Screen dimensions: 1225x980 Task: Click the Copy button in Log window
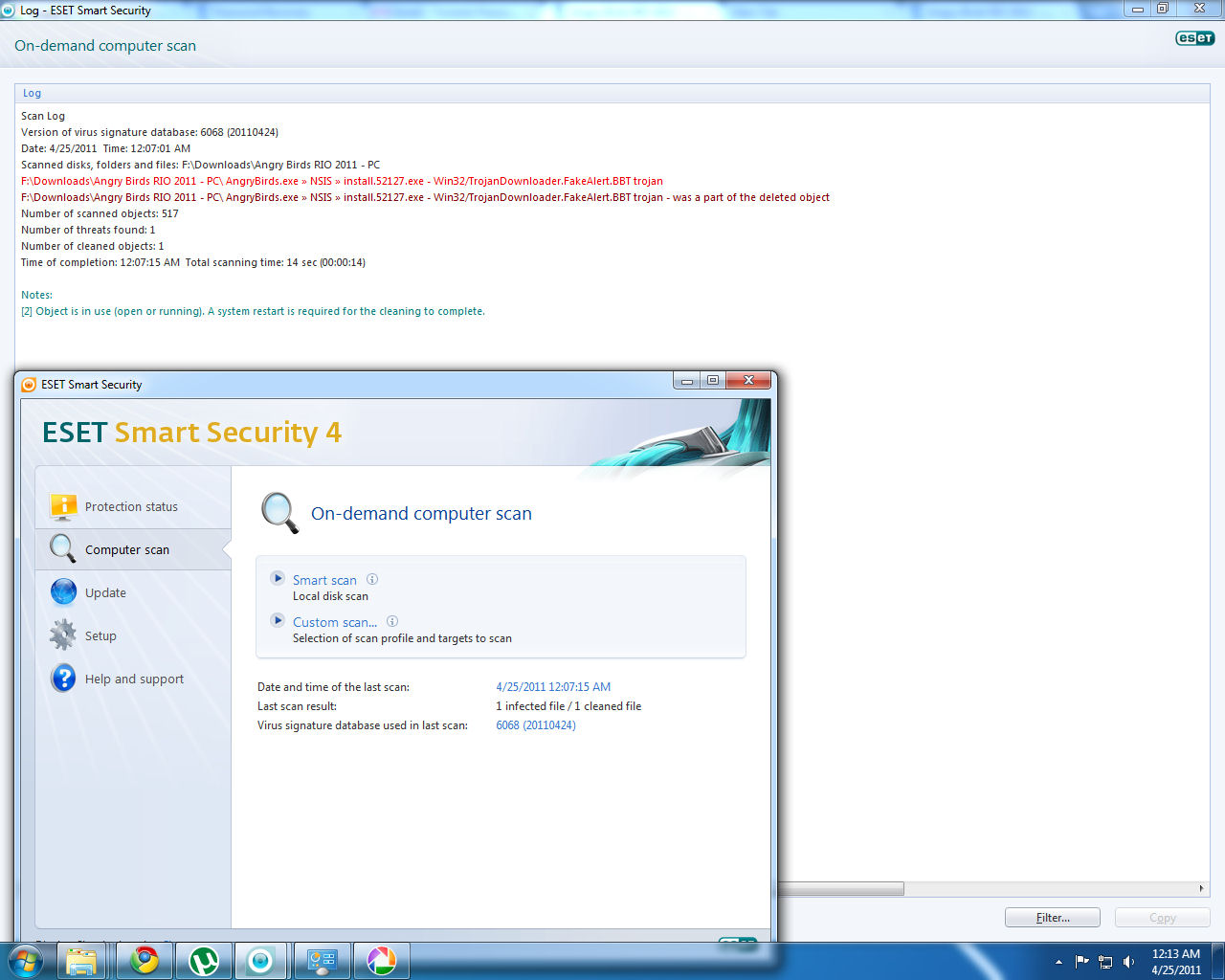tap(1163, 918)
